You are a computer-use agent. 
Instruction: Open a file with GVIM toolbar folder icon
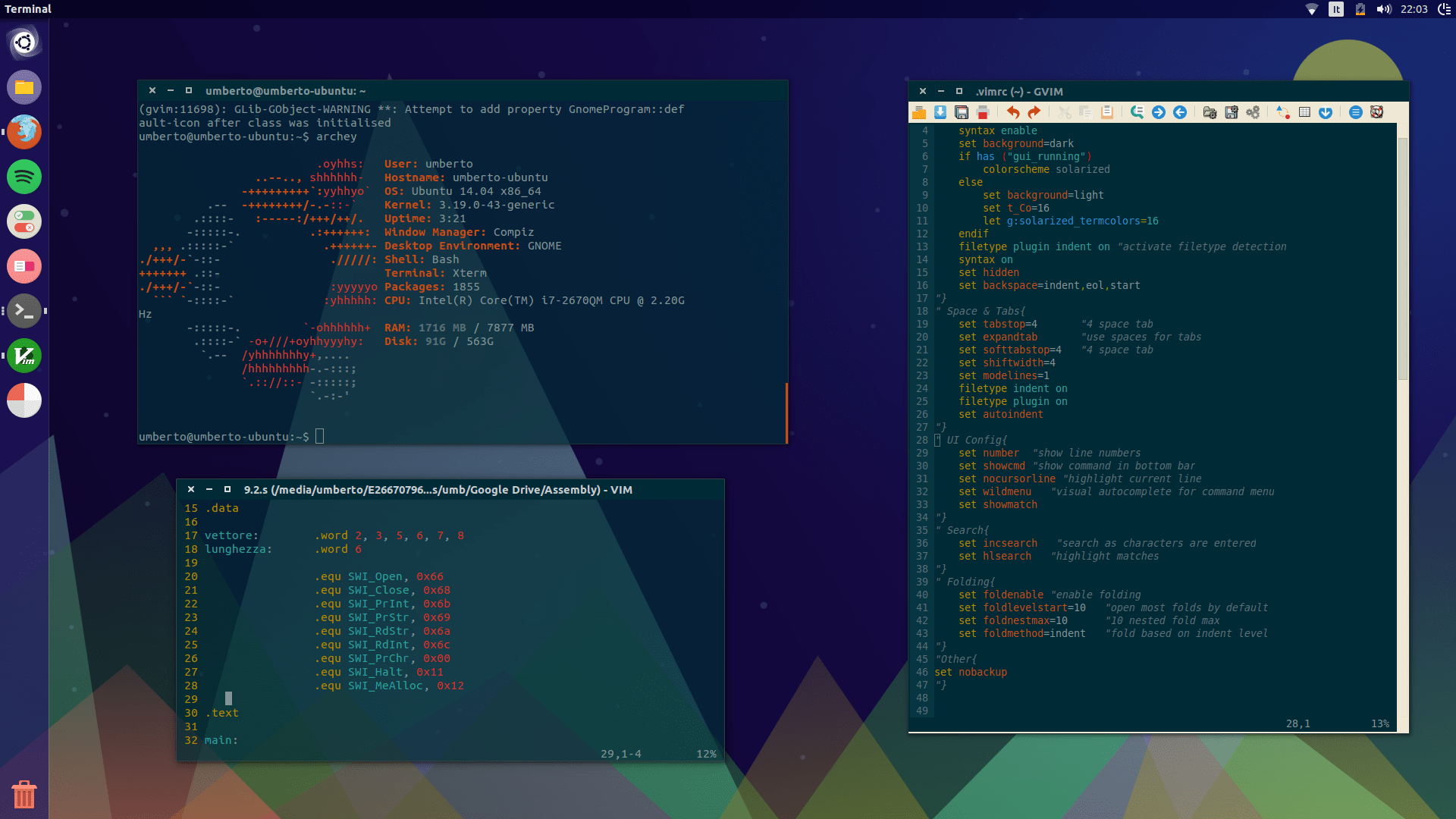pos(919,112)
